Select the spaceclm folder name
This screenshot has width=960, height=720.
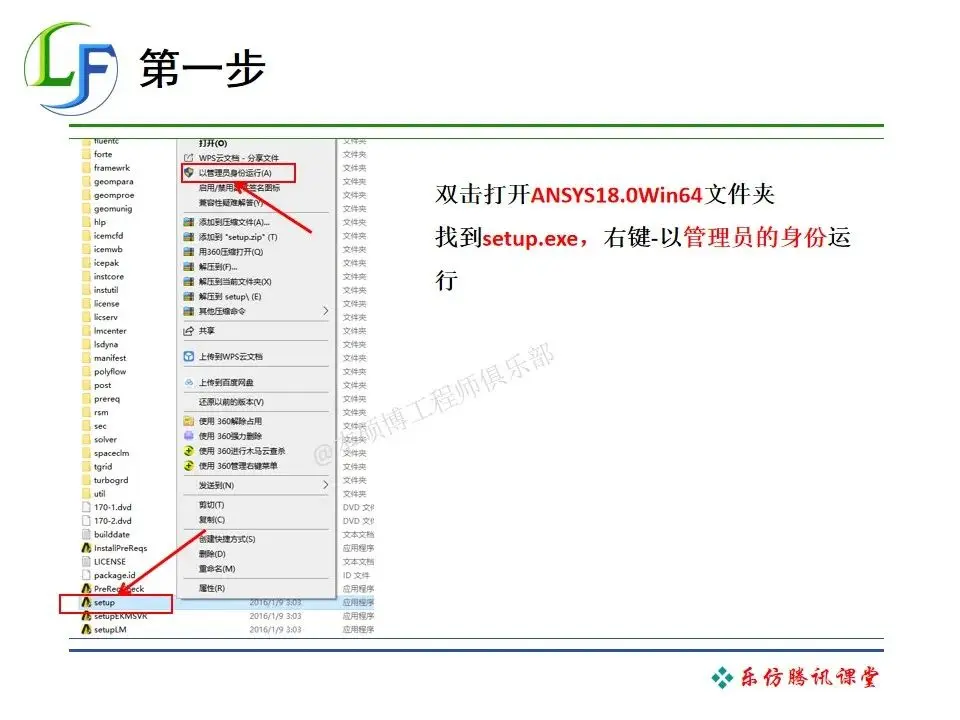(x=111, y=453)
